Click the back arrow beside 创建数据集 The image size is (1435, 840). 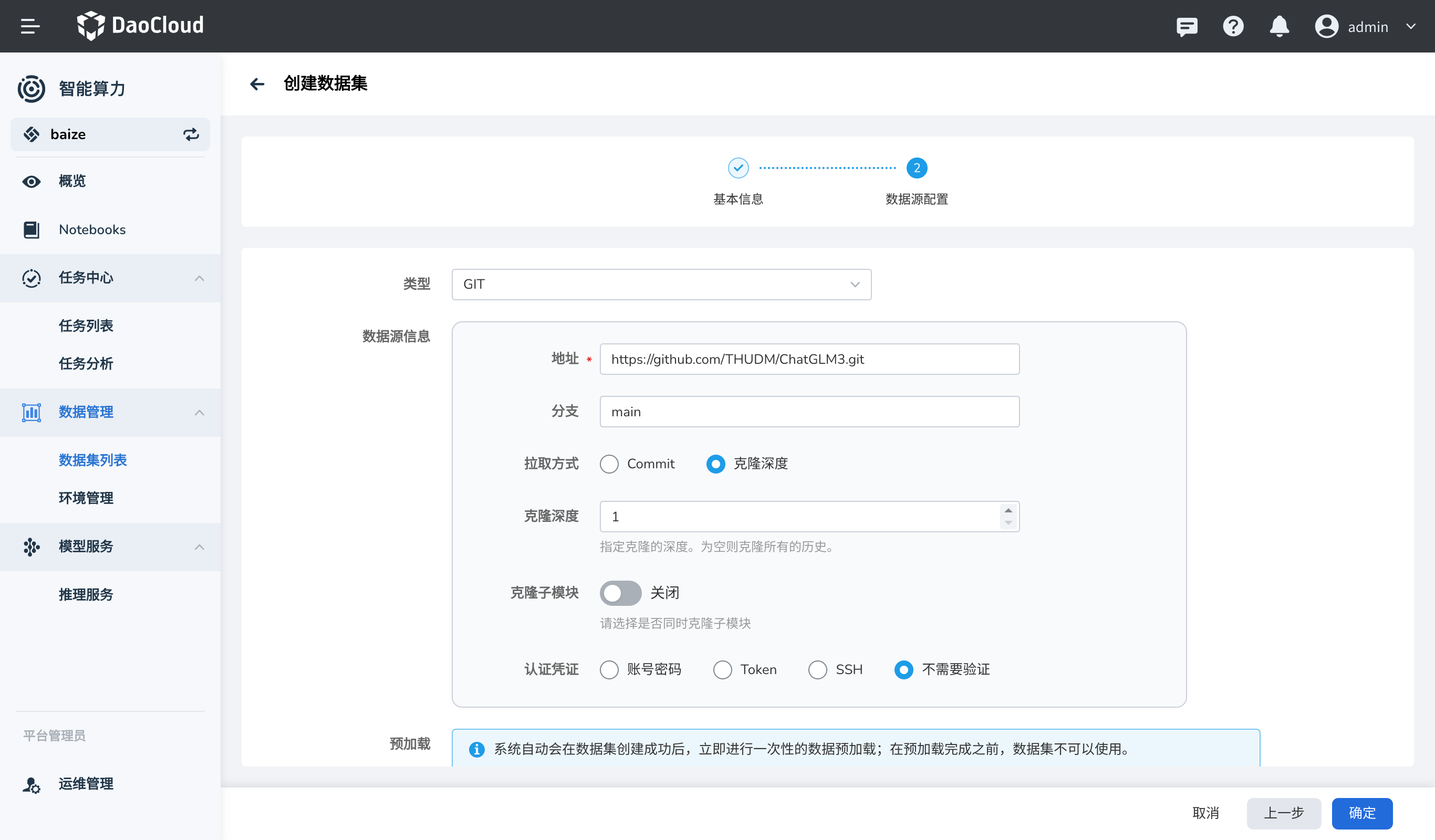(x=257, y=84)
